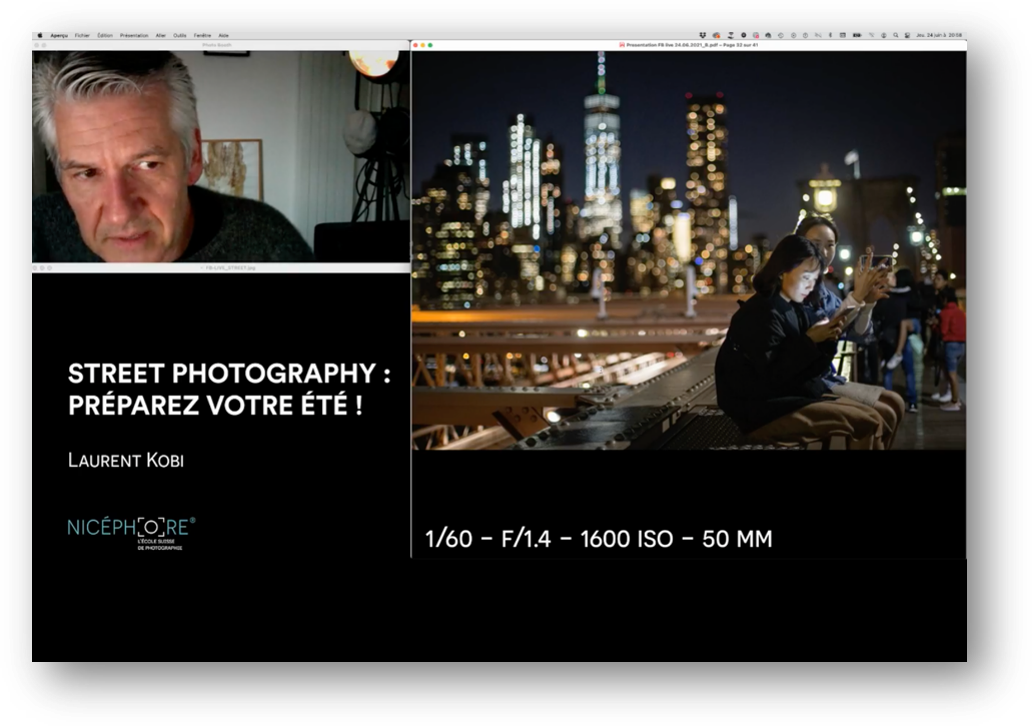Viewport: 1032px width, 727px height.
Task: Open the Aller menu
Action: coord(161,35)
